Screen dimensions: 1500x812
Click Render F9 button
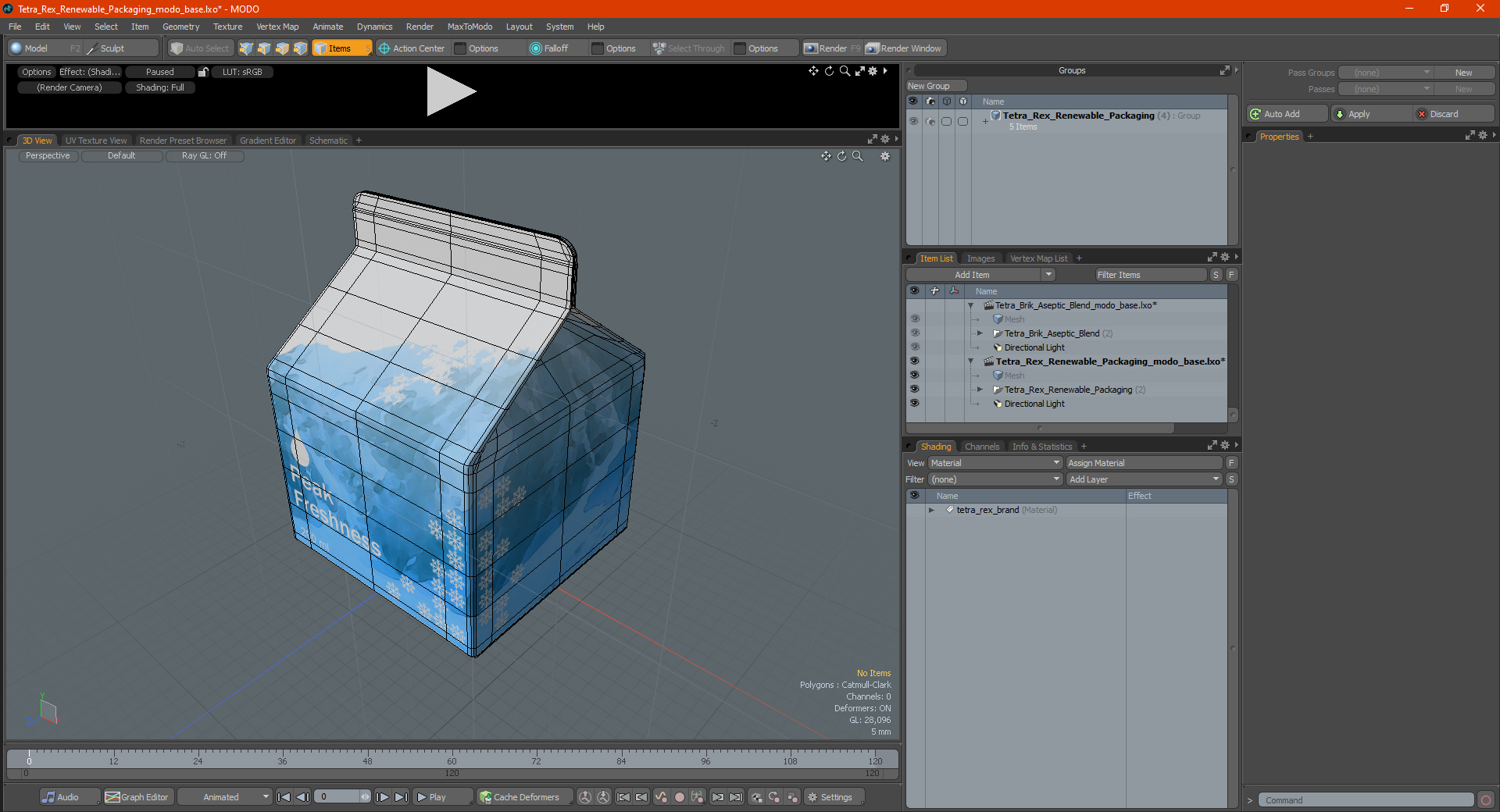tap(832, 48)
